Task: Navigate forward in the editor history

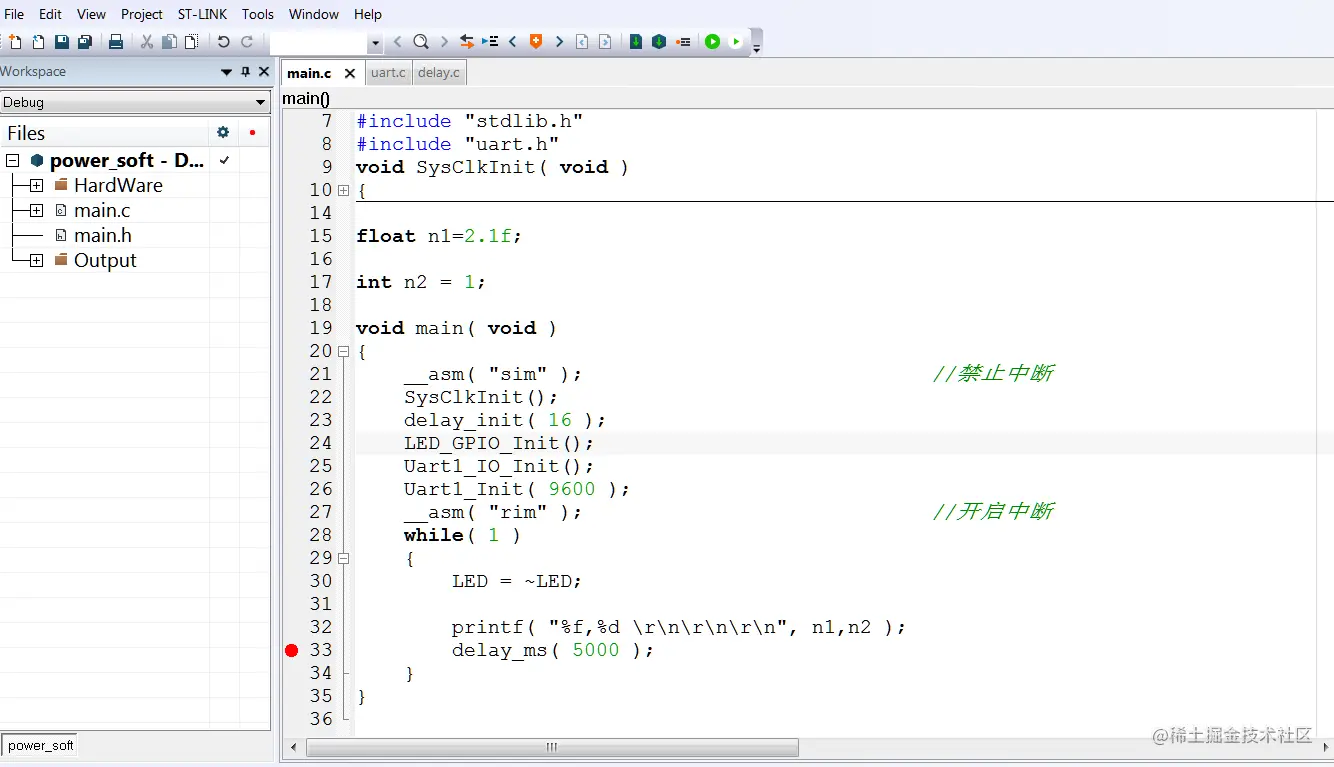Action: (x=605, y=42)
